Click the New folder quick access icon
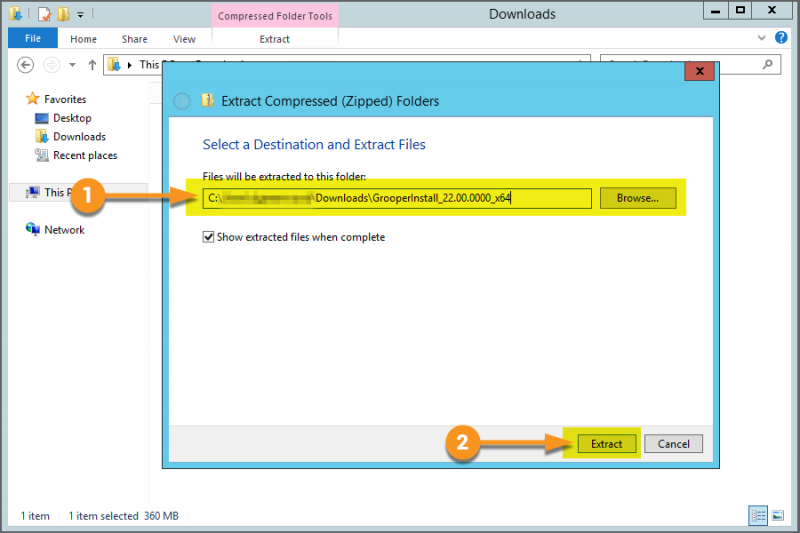Image resolution: width=800 pixels, height=533 pixels. (63, 14)
